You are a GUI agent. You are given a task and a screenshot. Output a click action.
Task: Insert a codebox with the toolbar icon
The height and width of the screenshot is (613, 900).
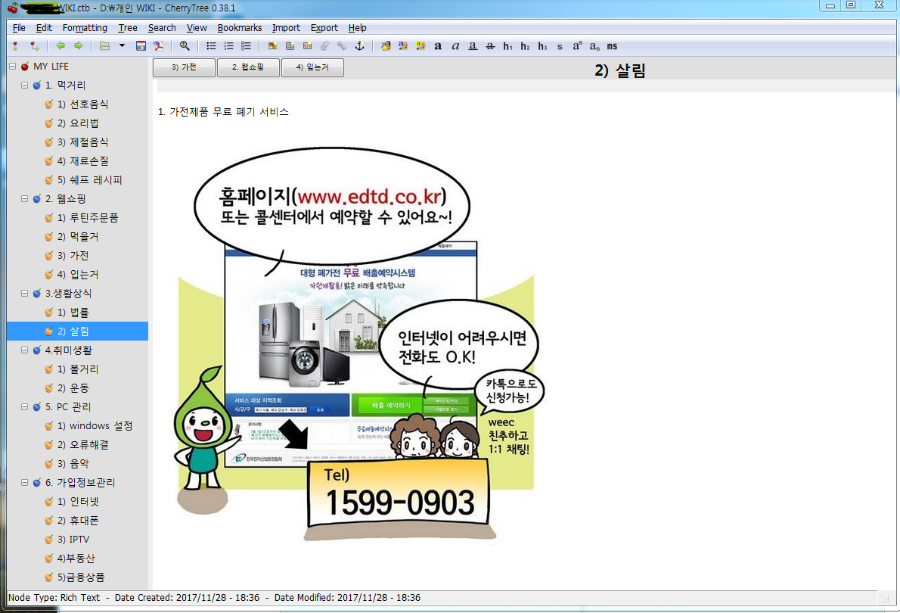[x=307, y=46]
